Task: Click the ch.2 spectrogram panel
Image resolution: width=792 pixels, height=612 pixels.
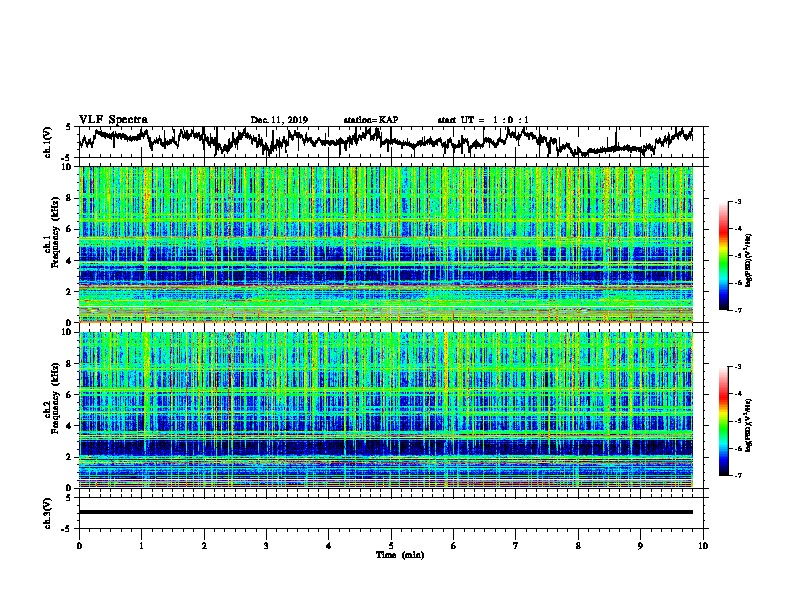Action: click(x=386, y=410)
